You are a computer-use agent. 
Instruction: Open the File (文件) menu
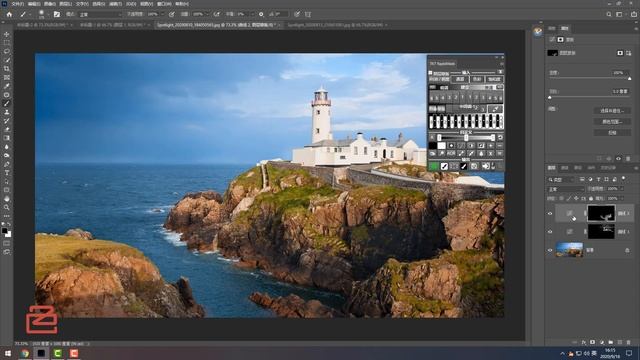(x=17, y=4)
